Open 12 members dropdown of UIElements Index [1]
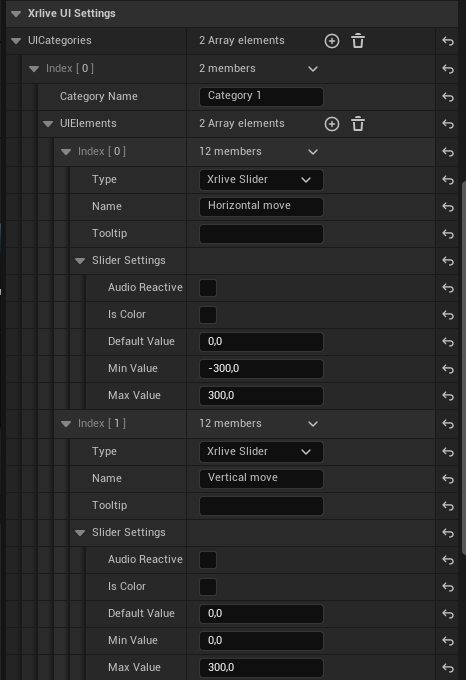This screenshot has height=680, width=466. pyautogui.click(x=313, y=424)
